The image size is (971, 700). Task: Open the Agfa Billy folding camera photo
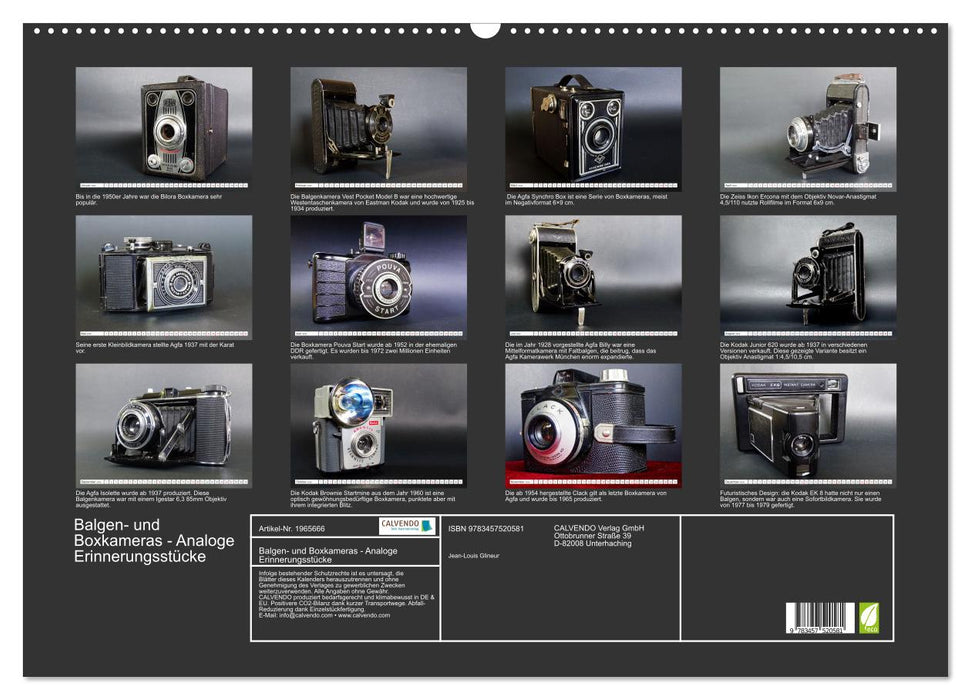[x=593, y=273]
